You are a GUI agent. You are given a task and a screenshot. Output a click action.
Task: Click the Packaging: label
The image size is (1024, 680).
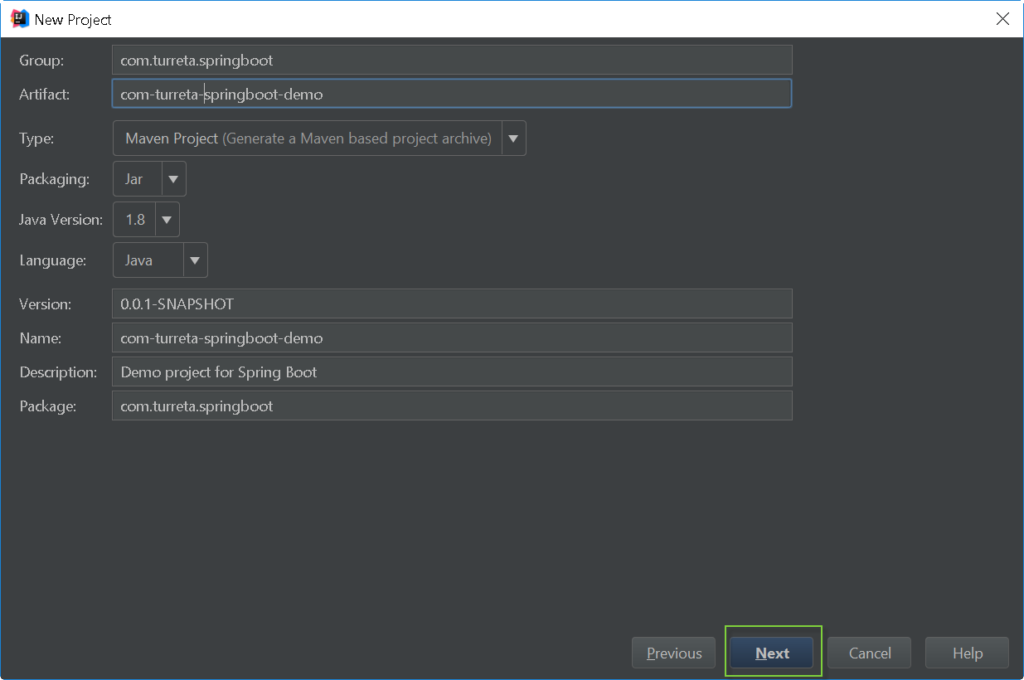click(54, 179)
